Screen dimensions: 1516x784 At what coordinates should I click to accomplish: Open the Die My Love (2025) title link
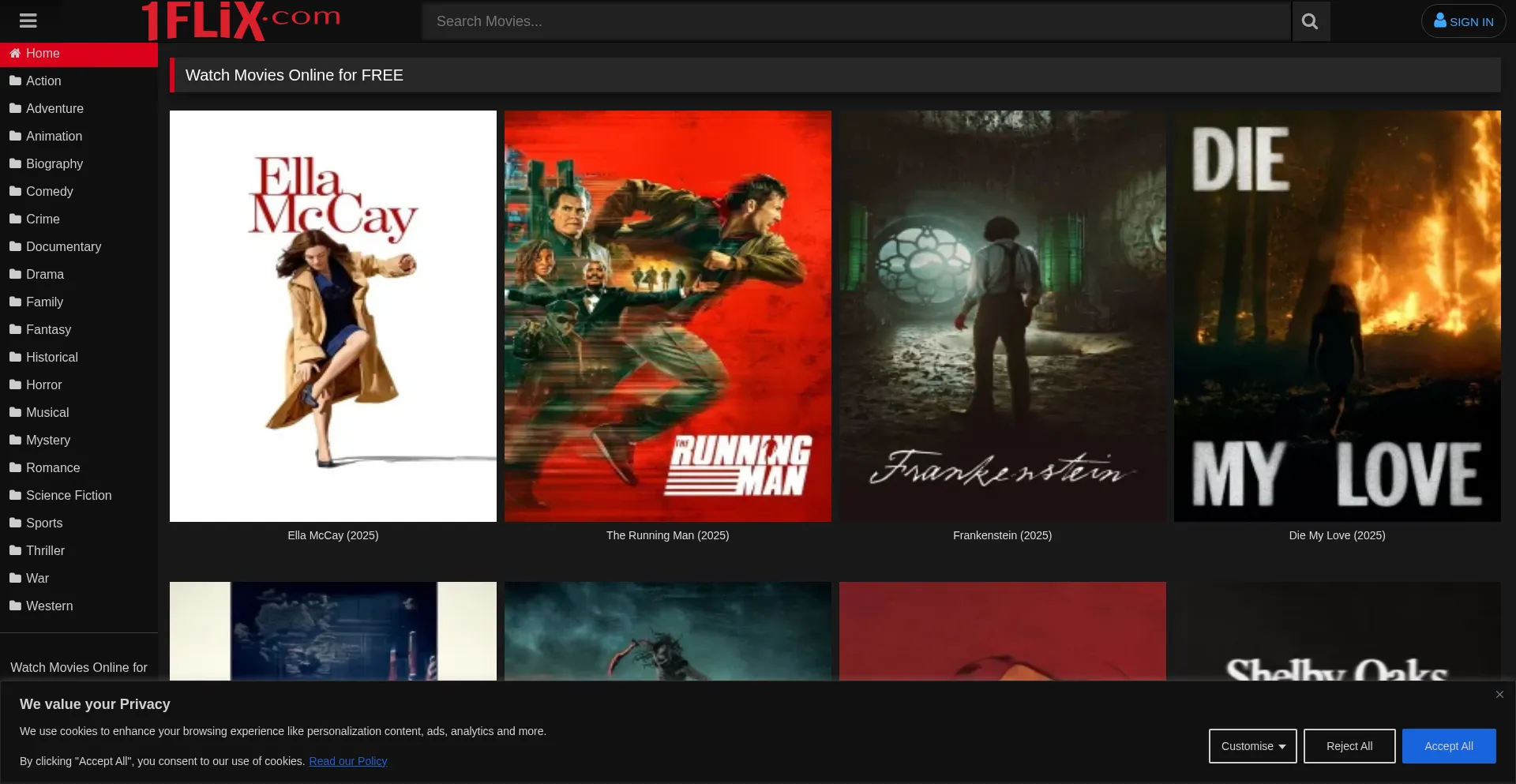click(1337, 535)
